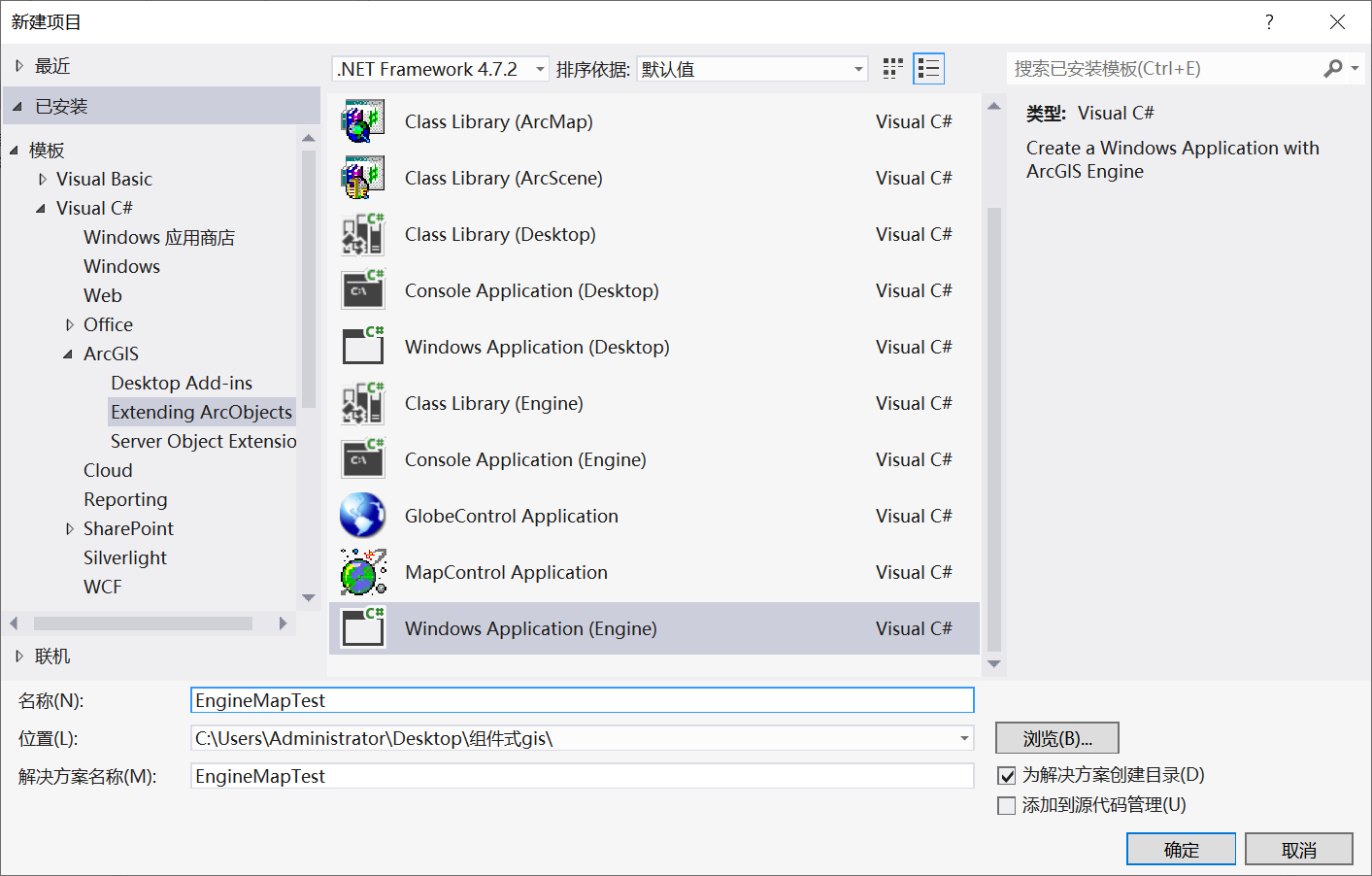Open the location path dropdown arrow
Image resolution: width=1372 pixels, height=876 pixels.
point(964,738)
